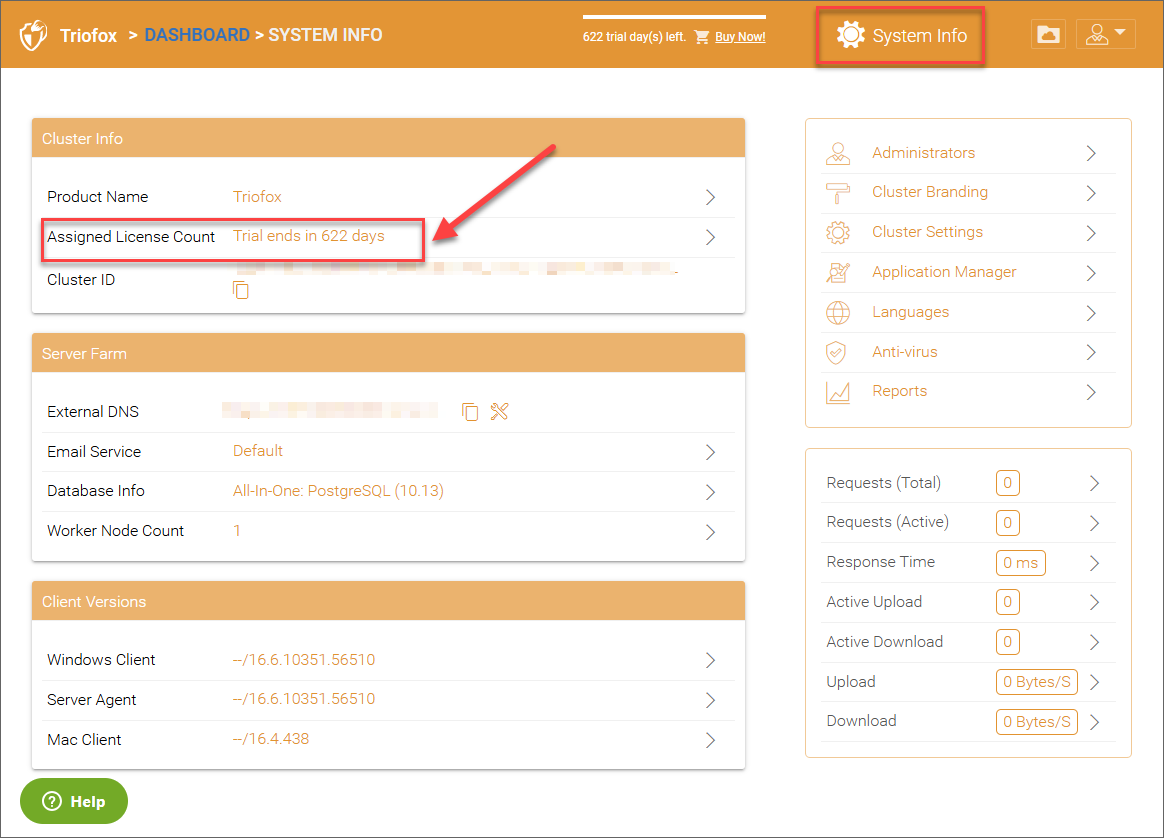
Task: Click the Upload '0 Bytes/S' badge
Action: (1036, 681)
